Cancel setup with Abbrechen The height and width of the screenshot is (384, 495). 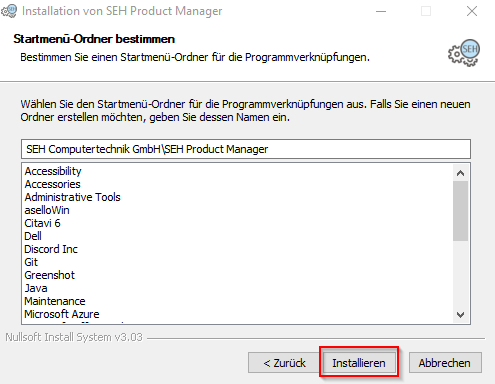[x=445, y=363]
